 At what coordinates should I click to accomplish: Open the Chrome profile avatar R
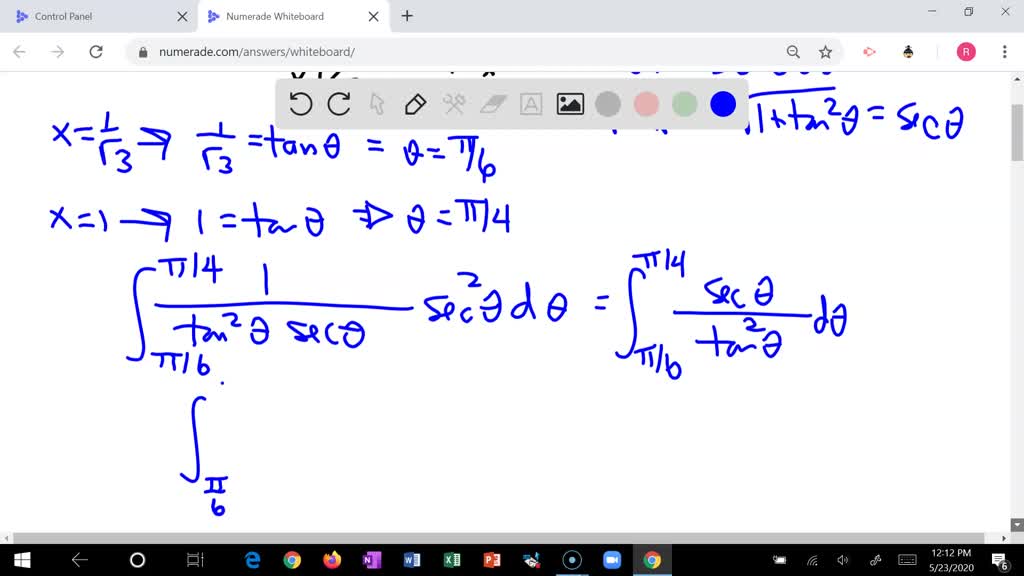tap(965, 51)
